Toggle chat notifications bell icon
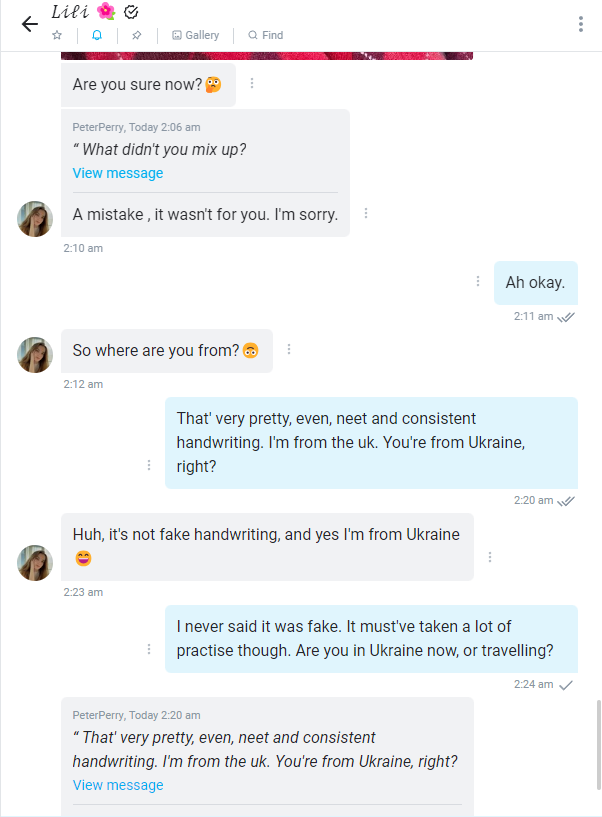This screenshot has width=602, height=817. 97,35
